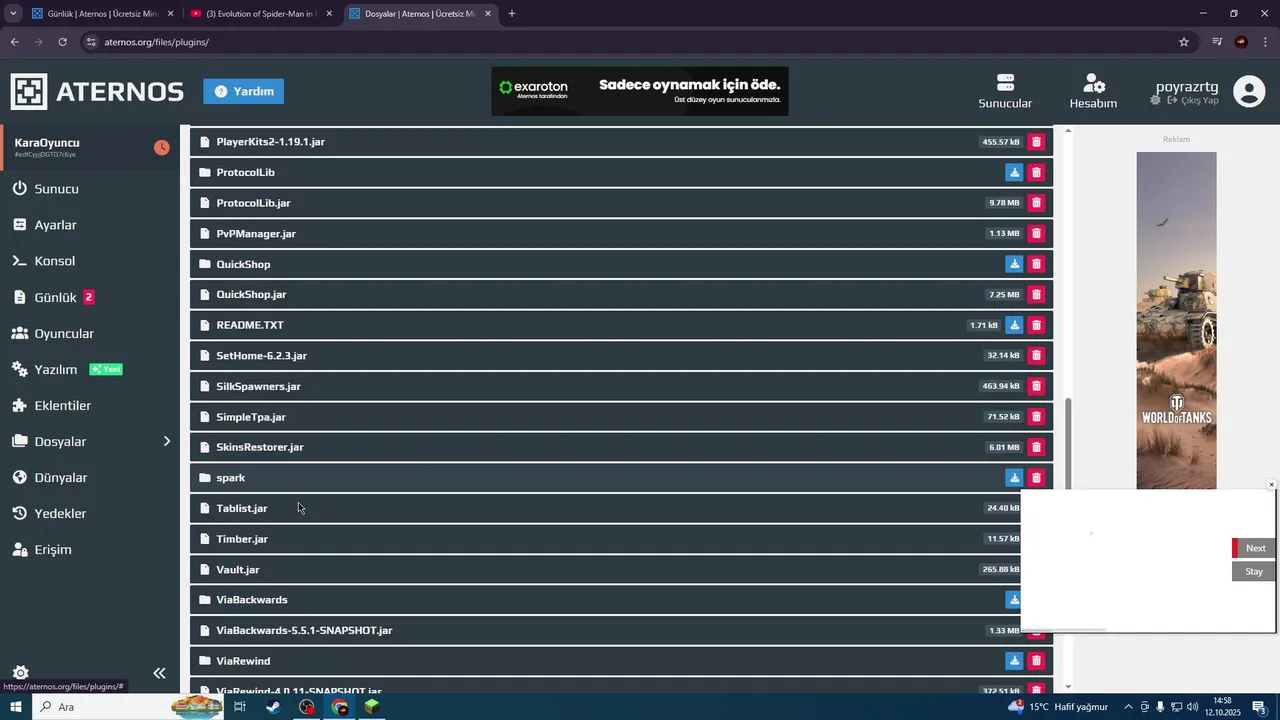1280x720 pixels.
Task: Click the Çıkış Yap logout link
Action: [x=1191, y=101]
